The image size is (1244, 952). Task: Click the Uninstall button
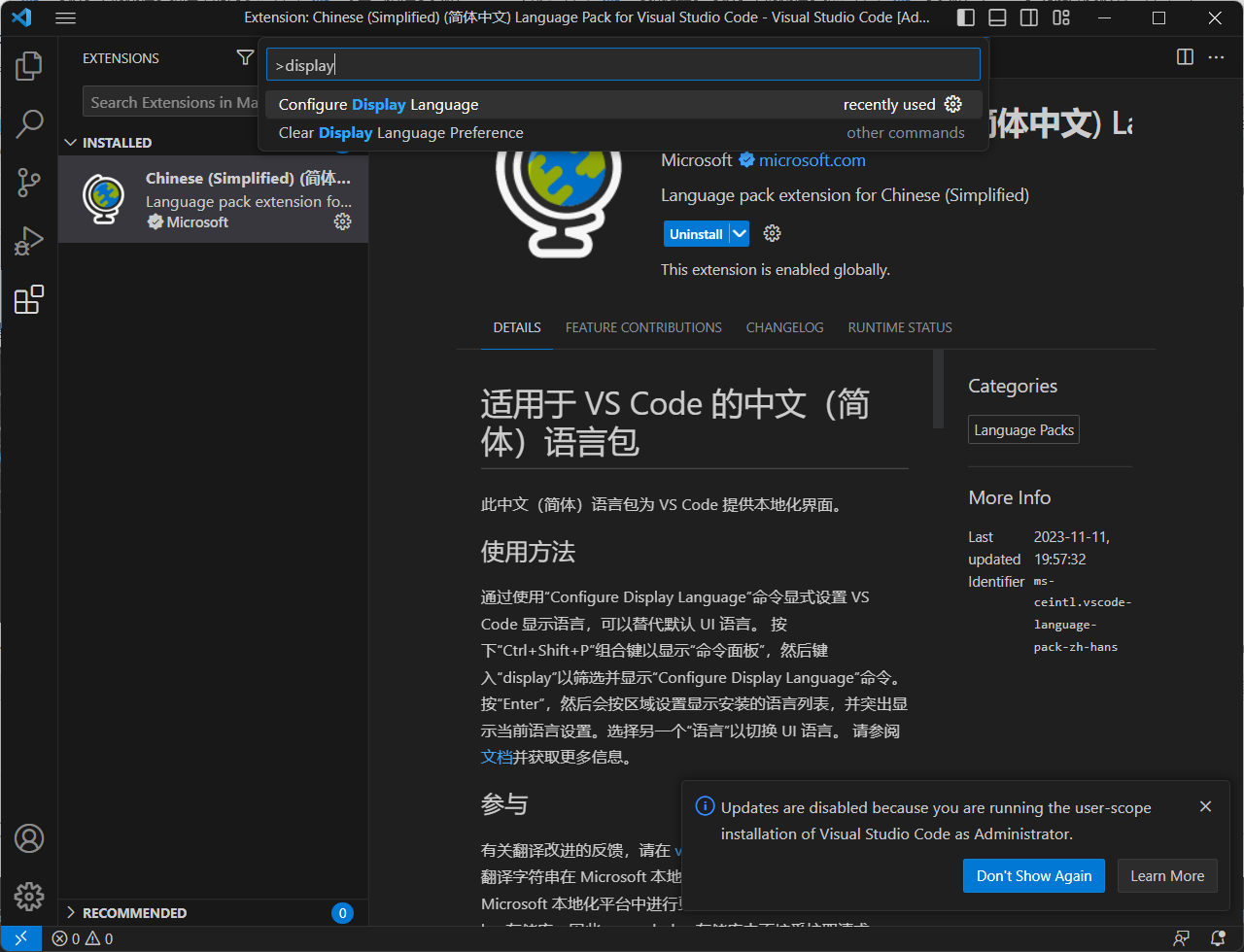[x=697, y=233]
